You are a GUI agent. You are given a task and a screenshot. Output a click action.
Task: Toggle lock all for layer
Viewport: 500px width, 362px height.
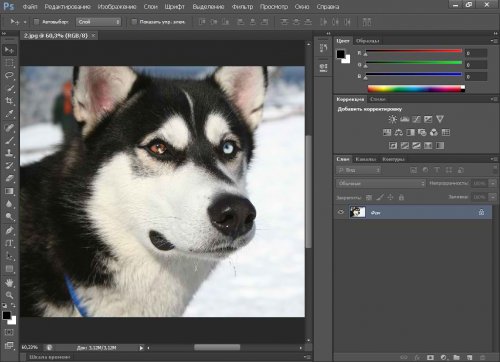tap(401, 198)
